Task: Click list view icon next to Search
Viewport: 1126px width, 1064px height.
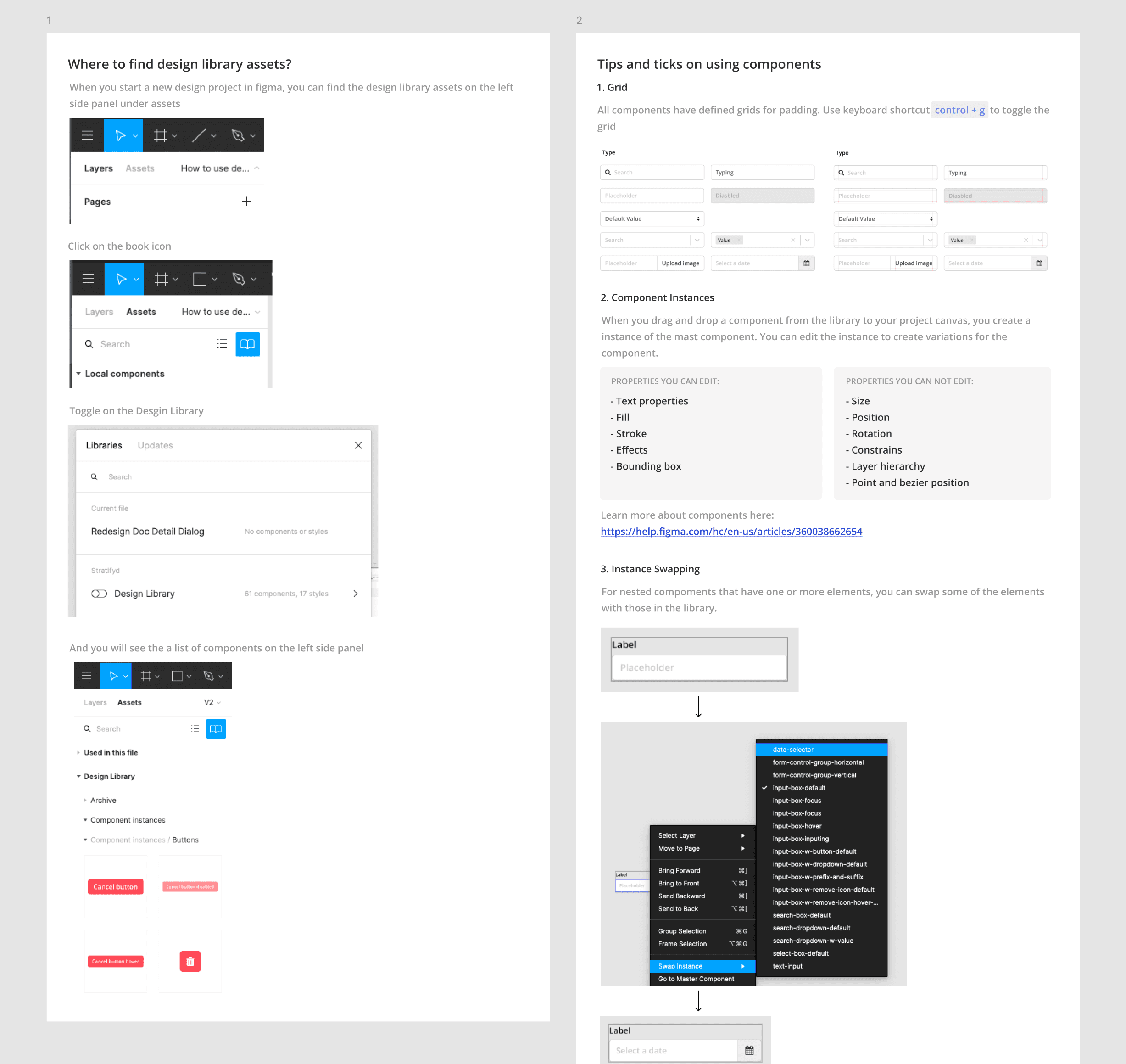Action: 222,344
